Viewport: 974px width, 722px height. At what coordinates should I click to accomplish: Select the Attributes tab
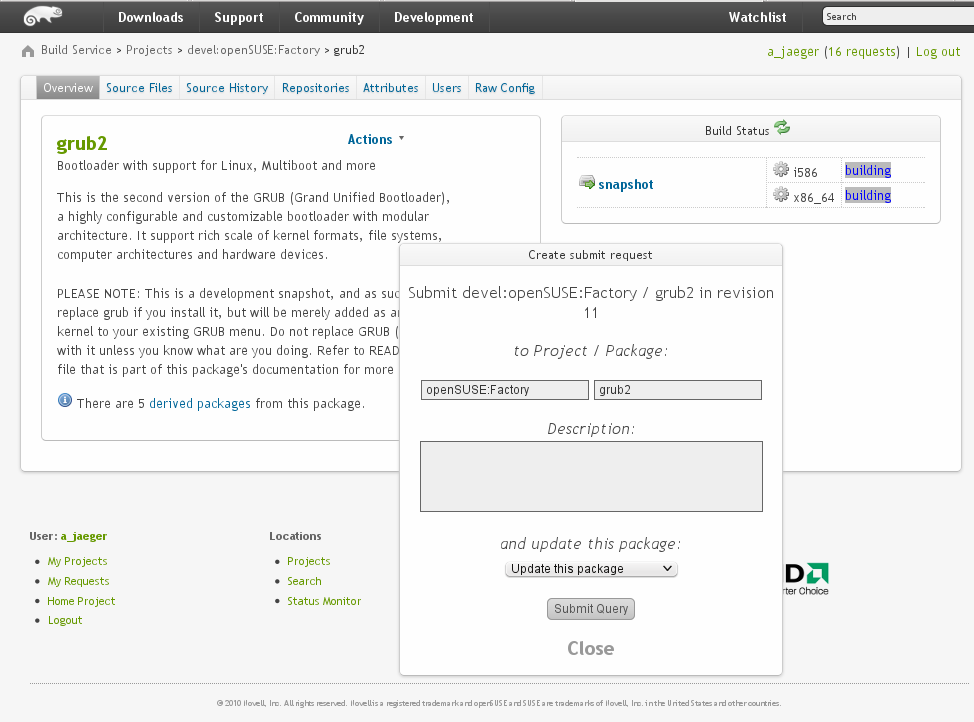coord(391,88)
